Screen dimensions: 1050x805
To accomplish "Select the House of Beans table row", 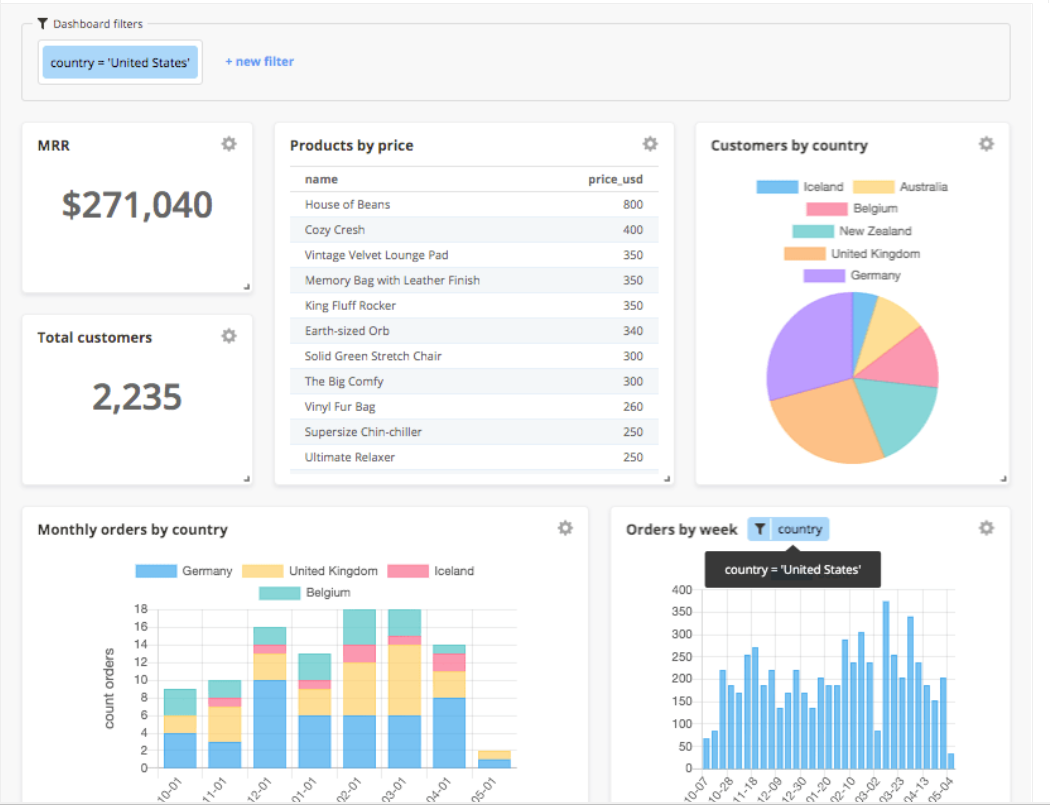I will [x=474, y=204].
